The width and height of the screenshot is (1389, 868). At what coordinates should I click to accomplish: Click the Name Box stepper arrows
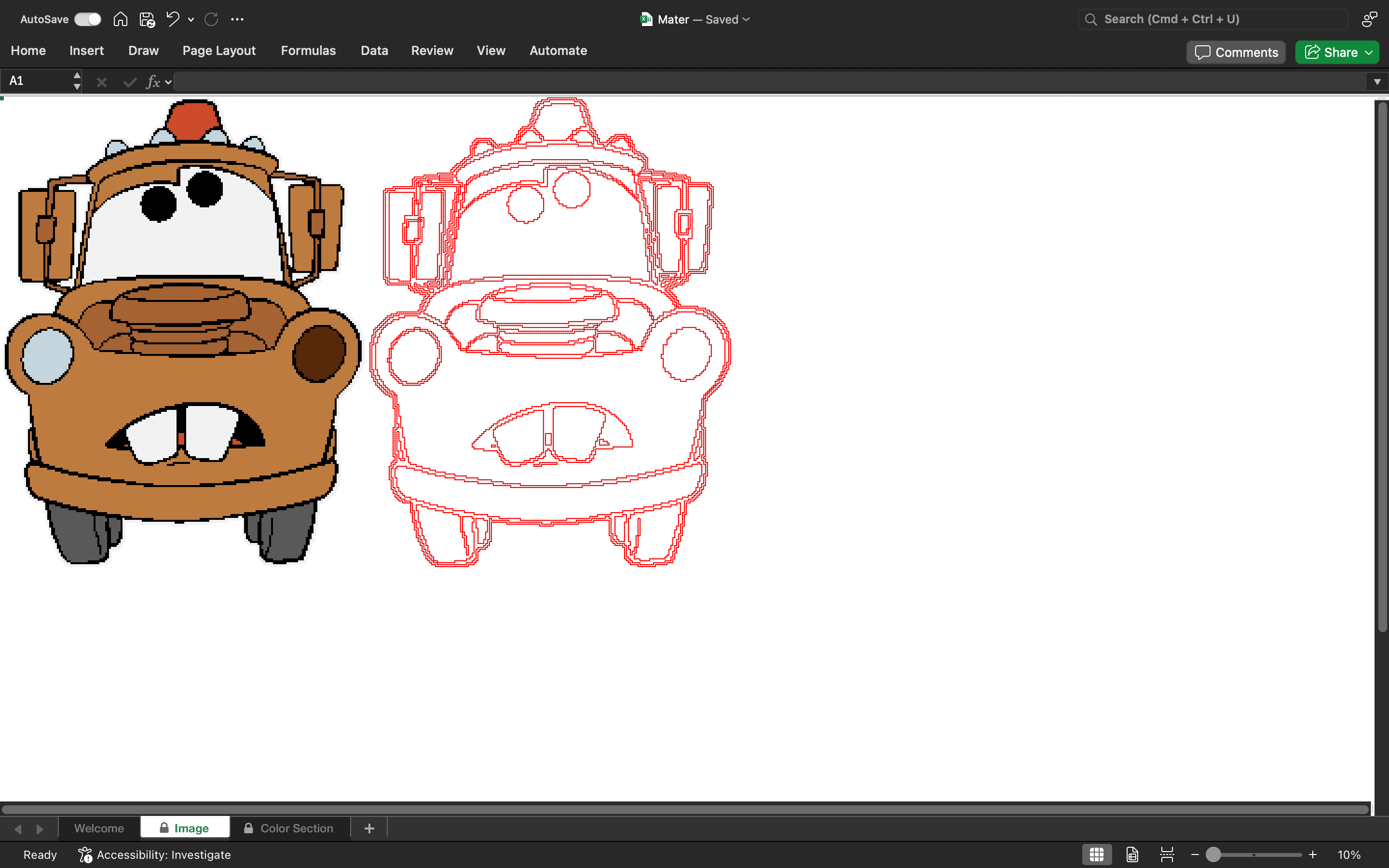[77, 81]
